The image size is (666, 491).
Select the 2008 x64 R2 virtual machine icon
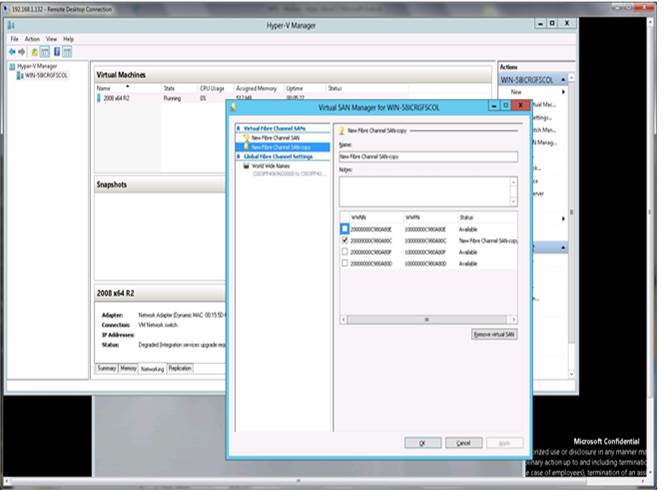point(100,98)
